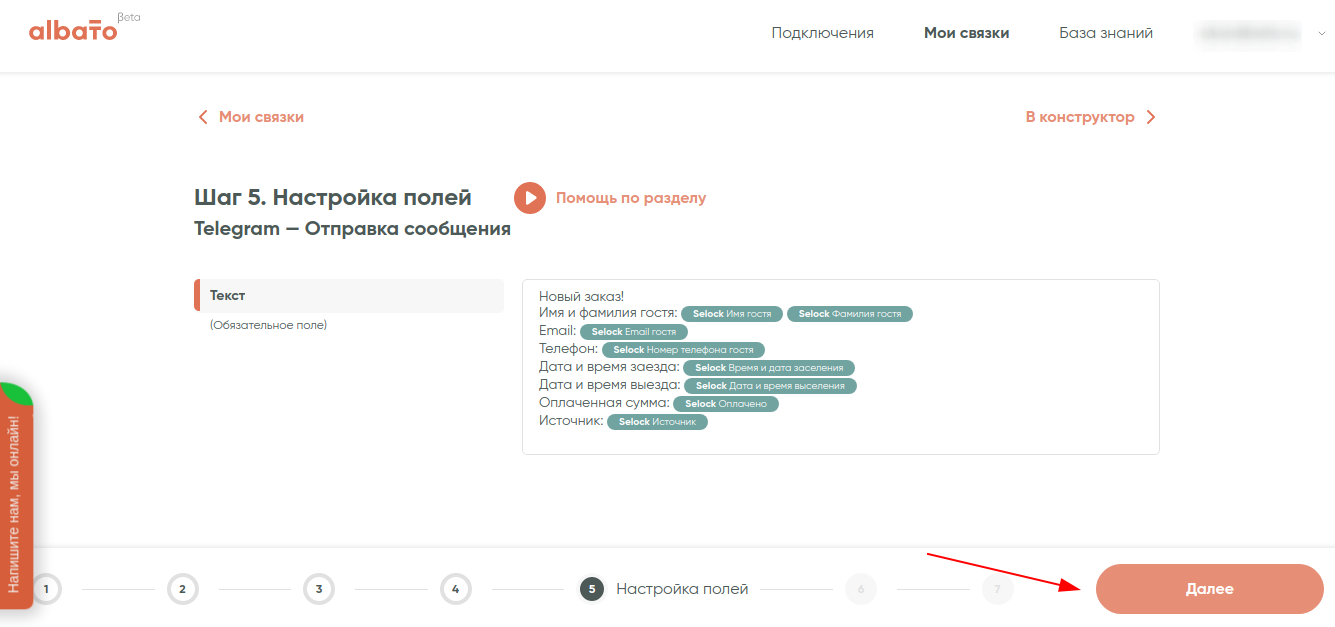Go to step 3 circle
The width and height of the screenshot is (1335, 627).
(x=318, y=590)
